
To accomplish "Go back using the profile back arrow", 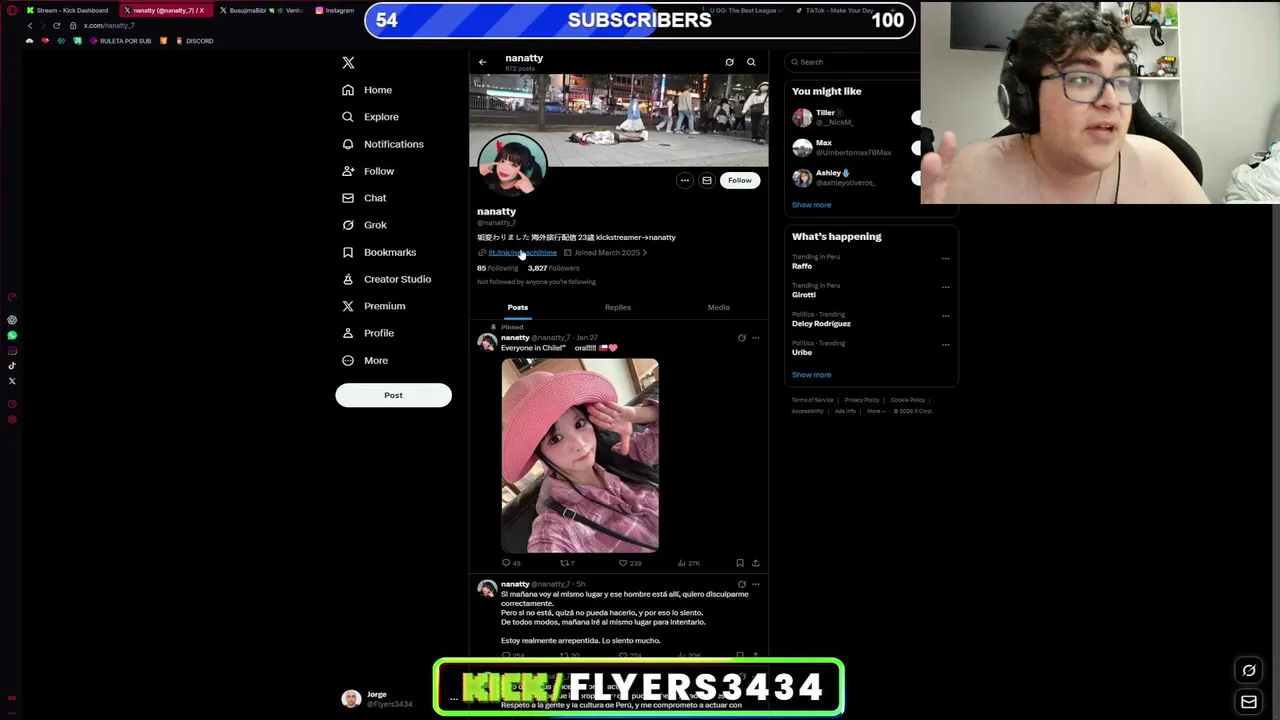I will click(x=482, y=62).
